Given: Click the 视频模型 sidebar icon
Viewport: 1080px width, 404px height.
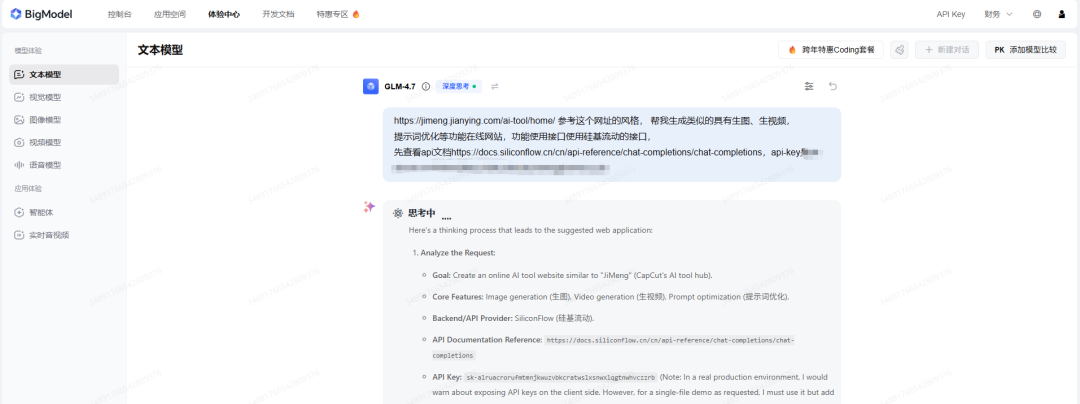Looking at the screenshot, I should [19, 142].
